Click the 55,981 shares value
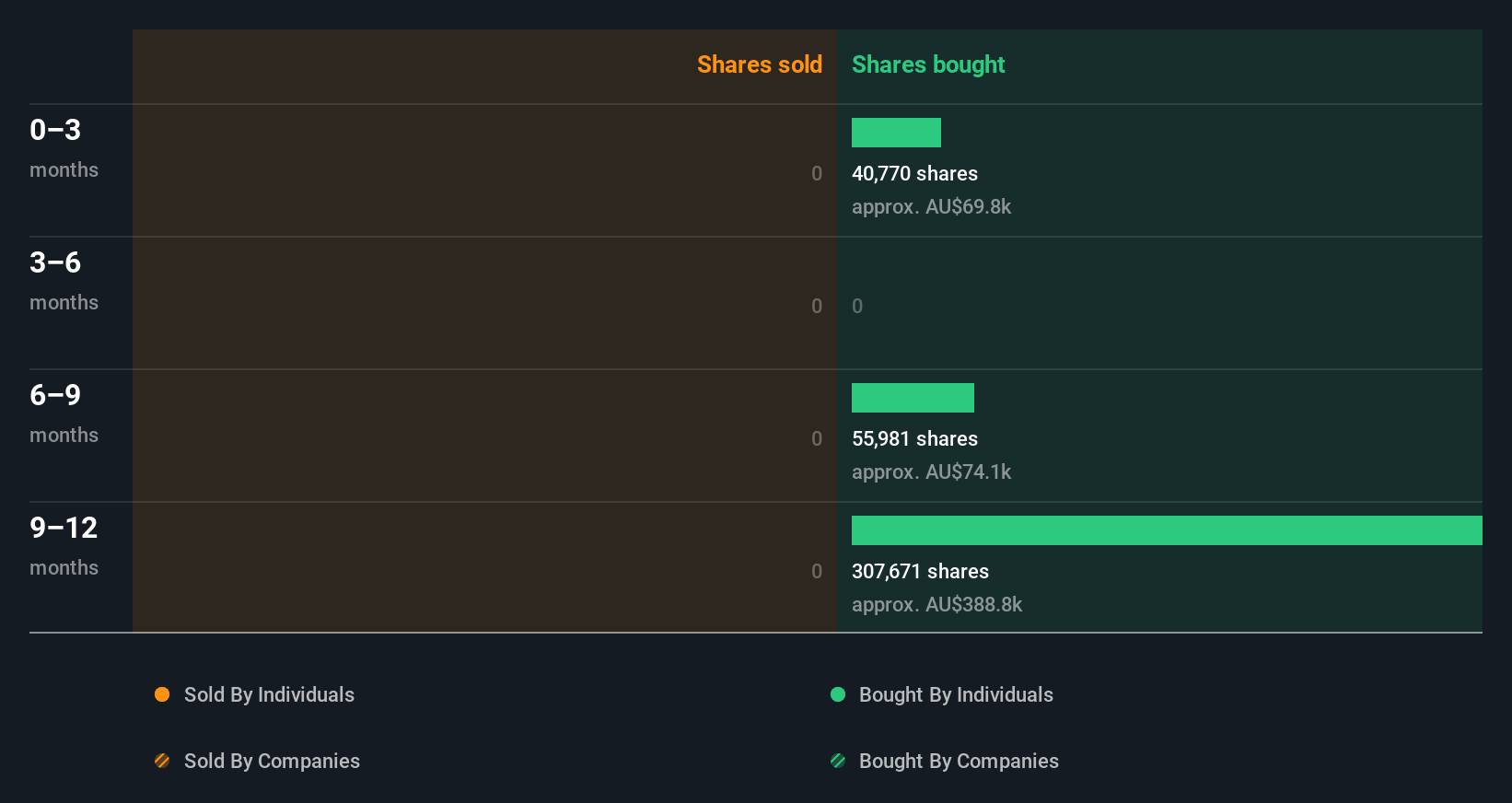 (x=914, y=438)
